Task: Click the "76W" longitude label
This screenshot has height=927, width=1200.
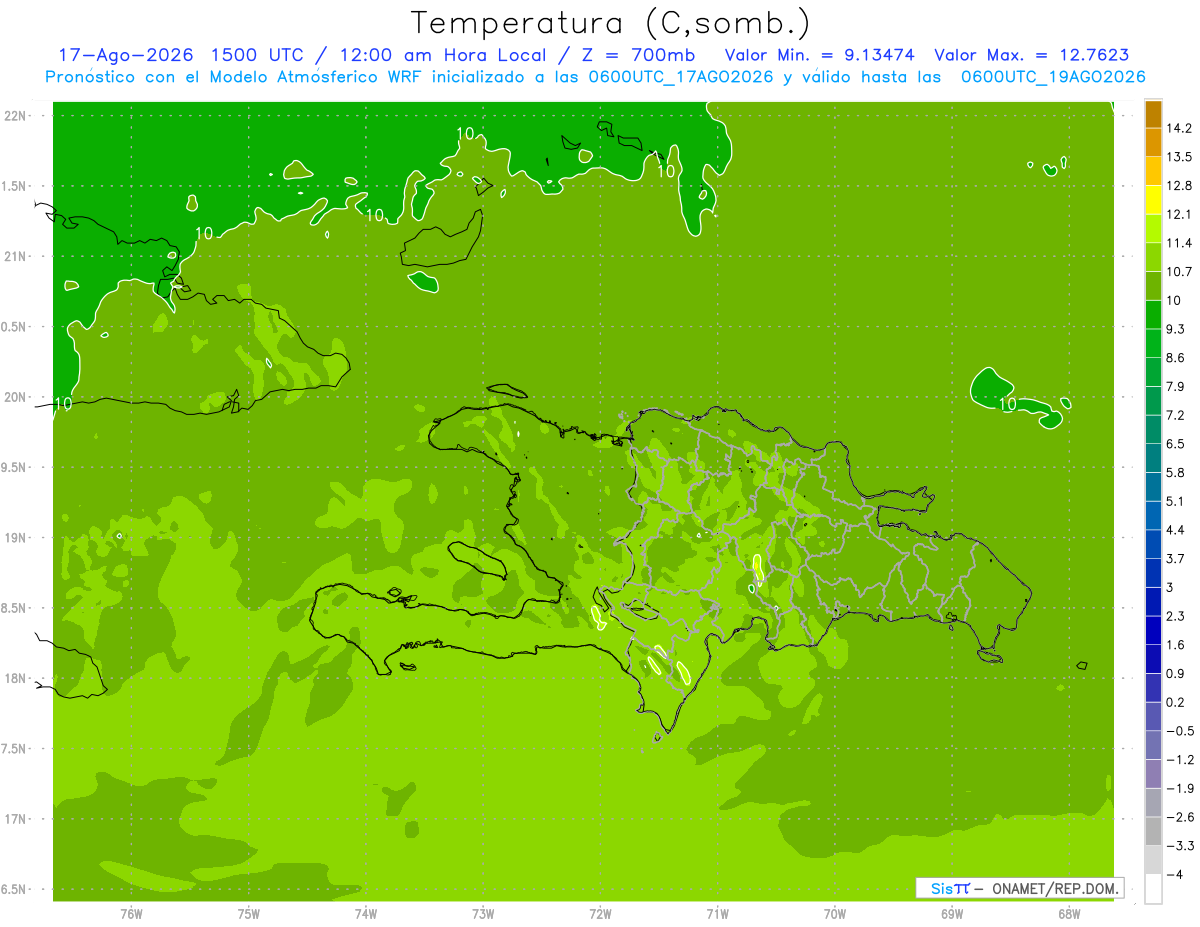Action: [x=131, y=914]
